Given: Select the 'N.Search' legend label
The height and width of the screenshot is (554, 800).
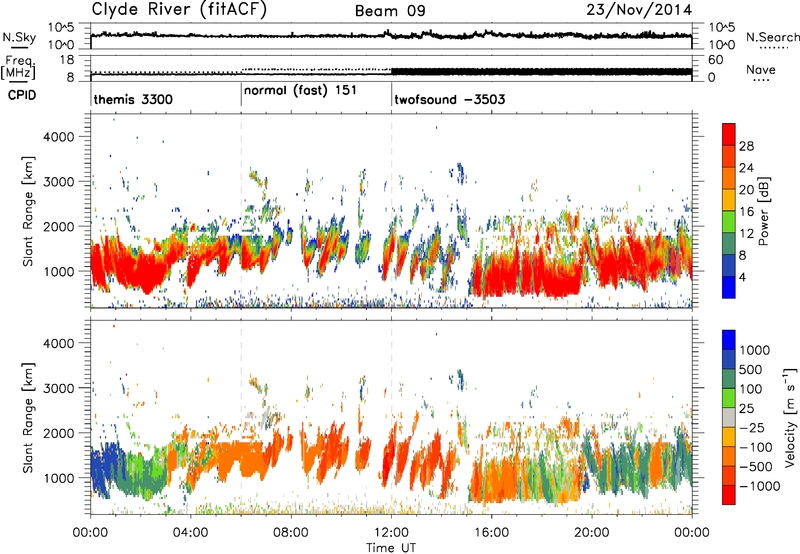Looking at the screenshot, I should [x=773, y=37].
